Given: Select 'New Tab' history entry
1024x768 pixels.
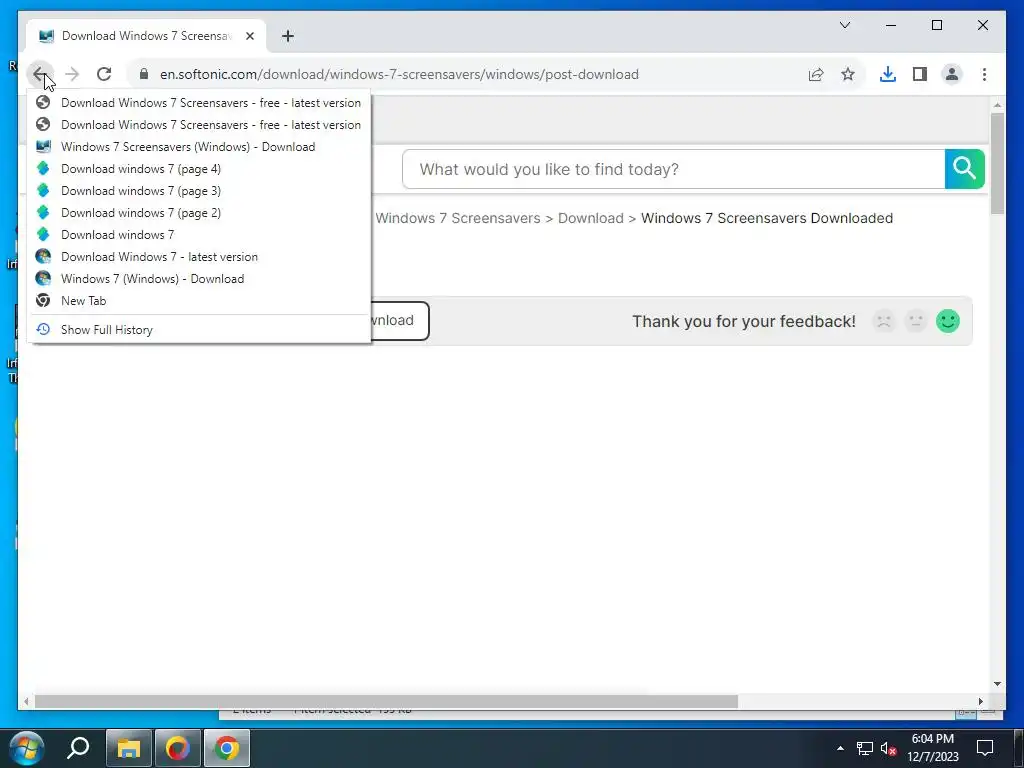Looking at the screenshot, I should 199,301.
